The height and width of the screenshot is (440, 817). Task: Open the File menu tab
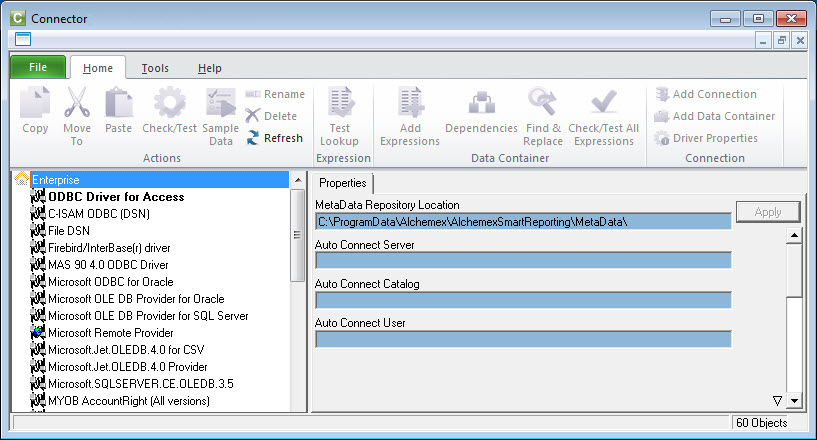38,67
